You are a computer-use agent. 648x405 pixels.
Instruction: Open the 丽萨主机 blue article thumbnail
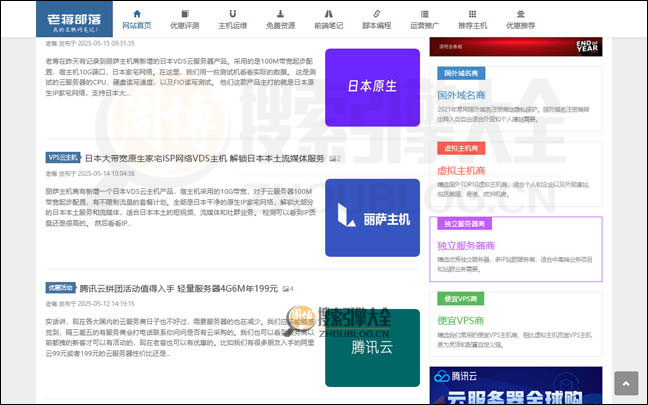pos(372,218)
